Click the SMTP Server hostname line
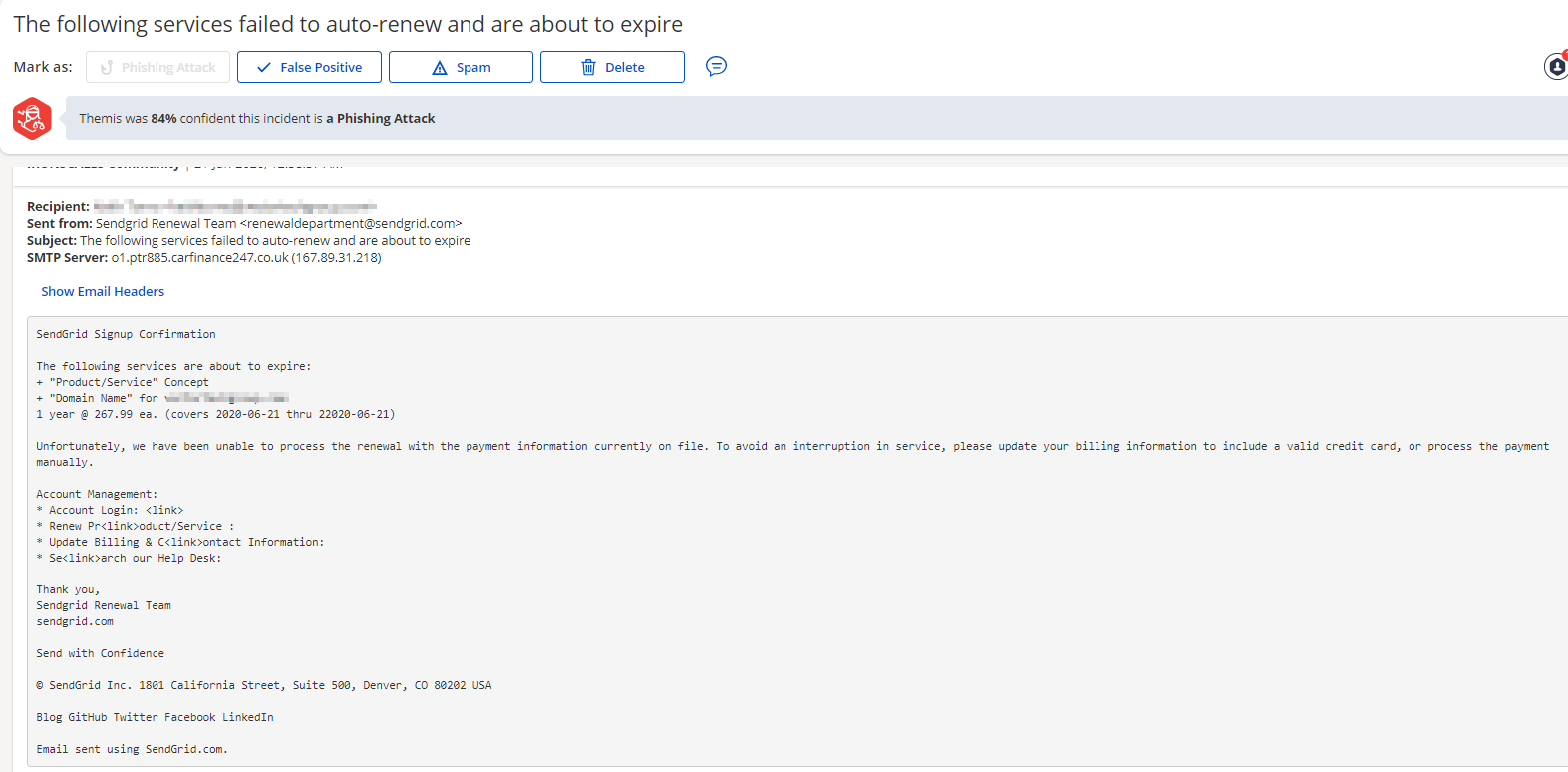1568x772 pixels. point(244,257)
